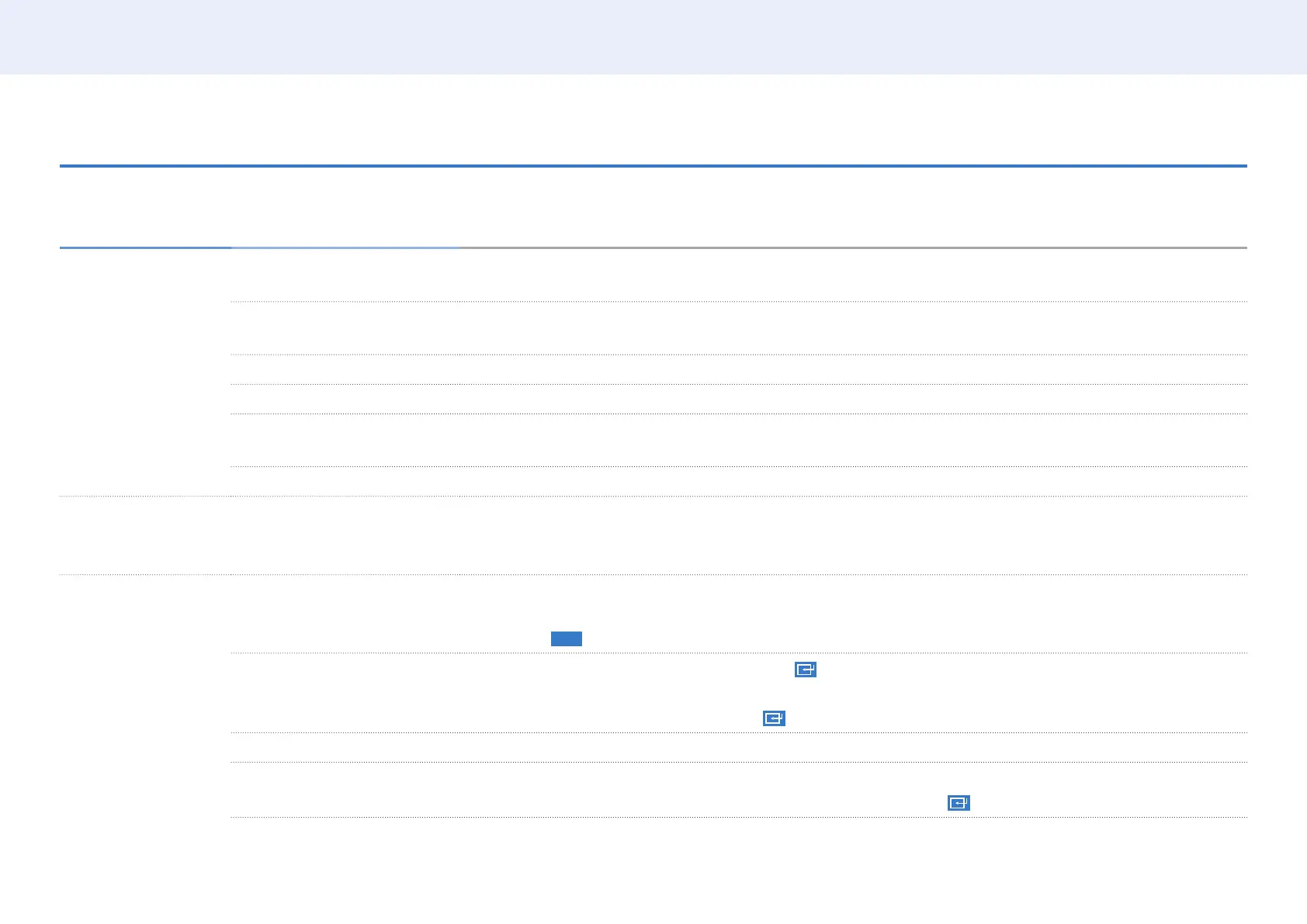Click the thick blue horizontal title rule
The image size is (1307, 924).
click(653, 166)
